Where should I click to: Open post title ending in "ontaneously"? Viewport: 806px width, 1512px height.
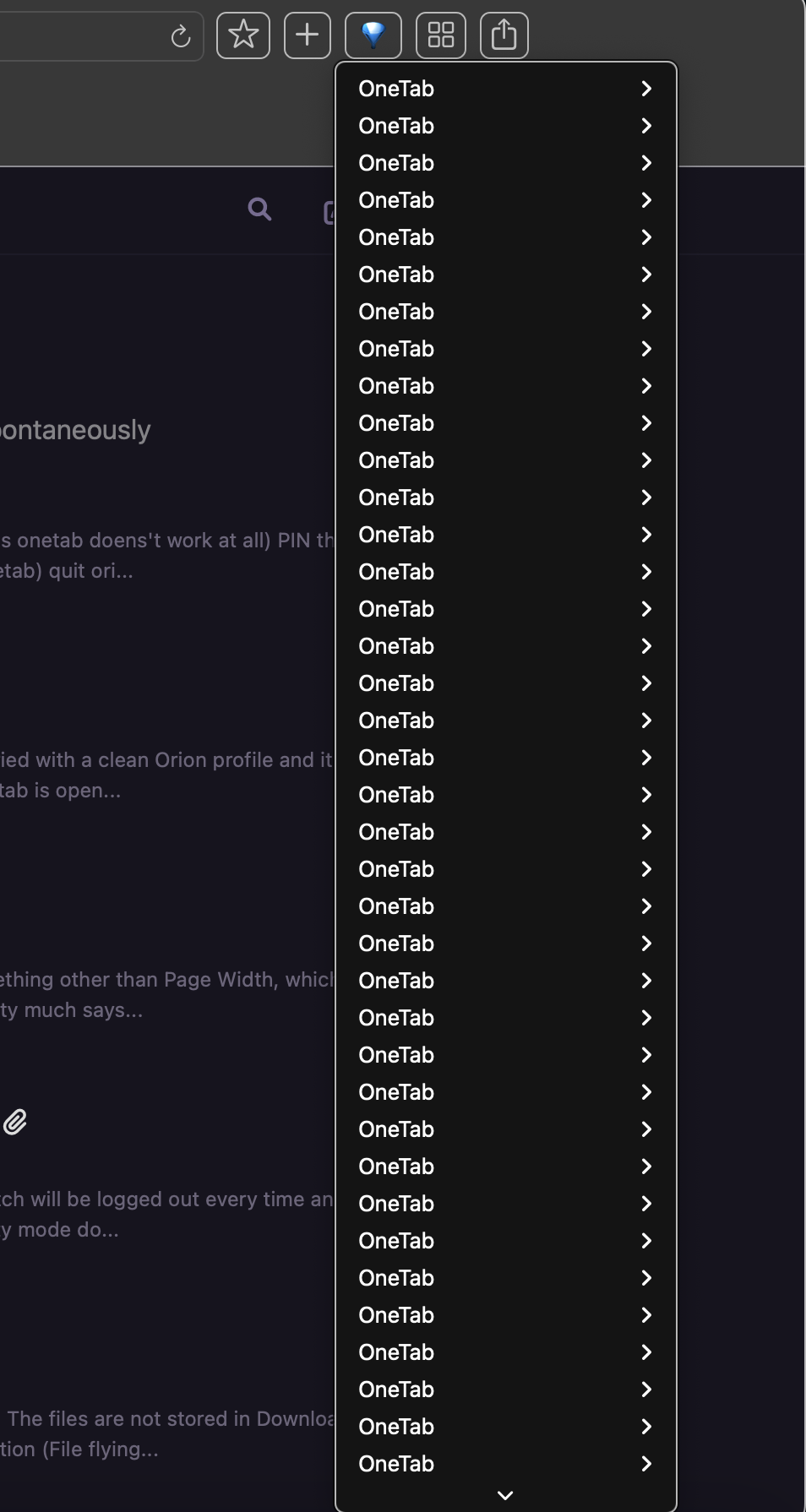[x=76, y=430]
